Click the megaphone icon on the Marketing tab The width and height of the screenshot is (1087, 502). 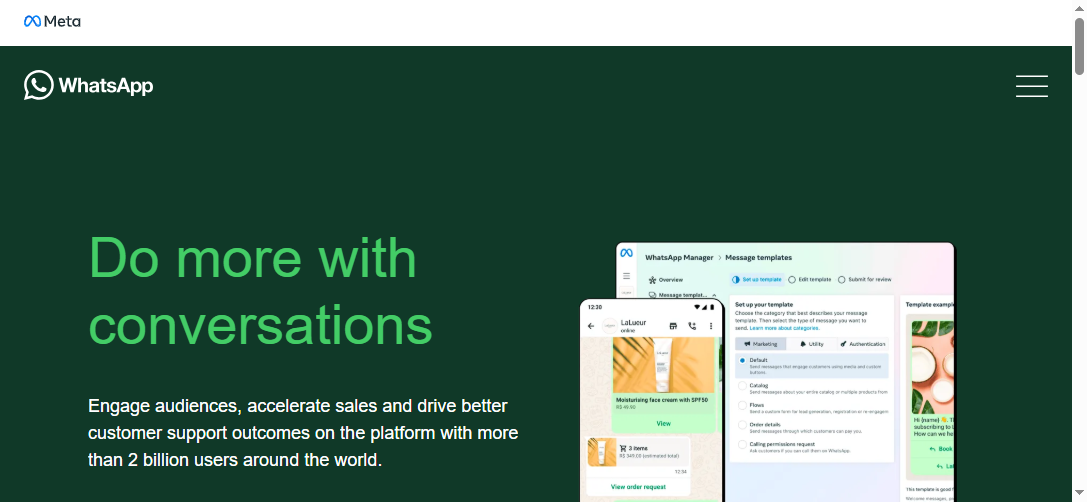[x=747, y=344]
